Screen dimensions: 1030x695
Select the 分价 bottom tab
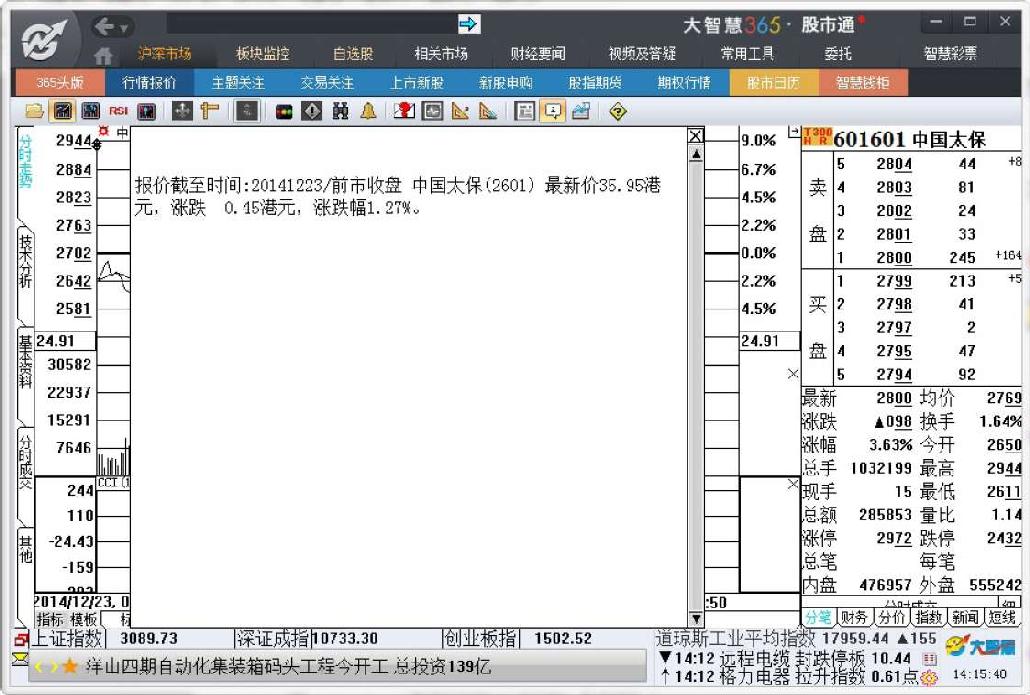click(891, 617)
